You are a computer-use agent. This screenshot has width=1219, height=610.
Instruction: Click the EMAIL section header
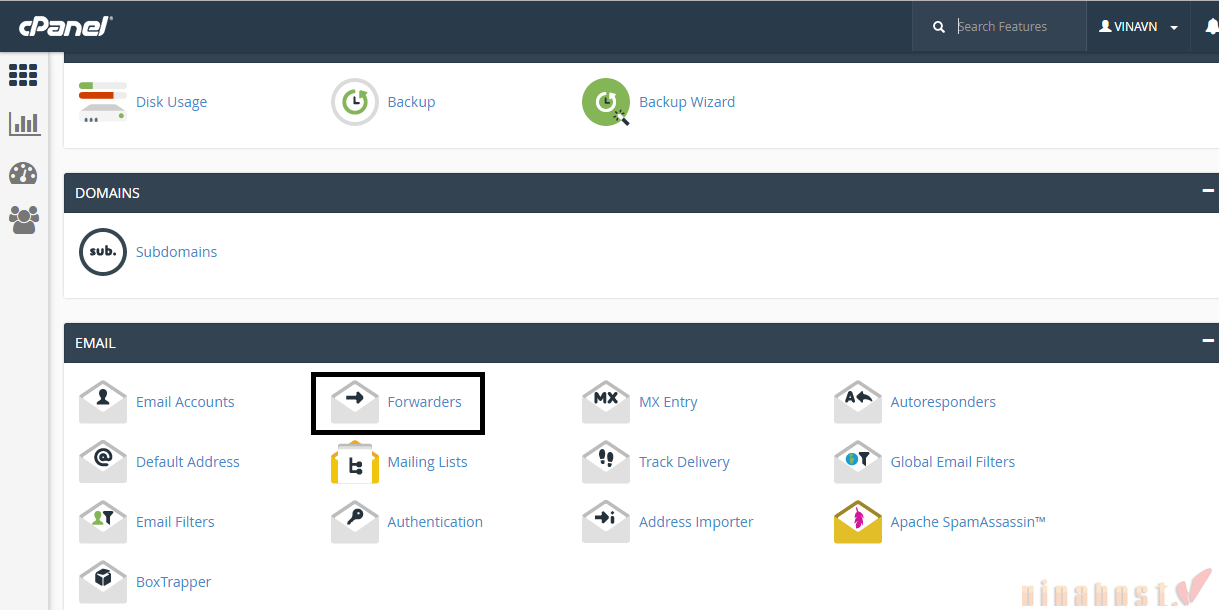641,342
